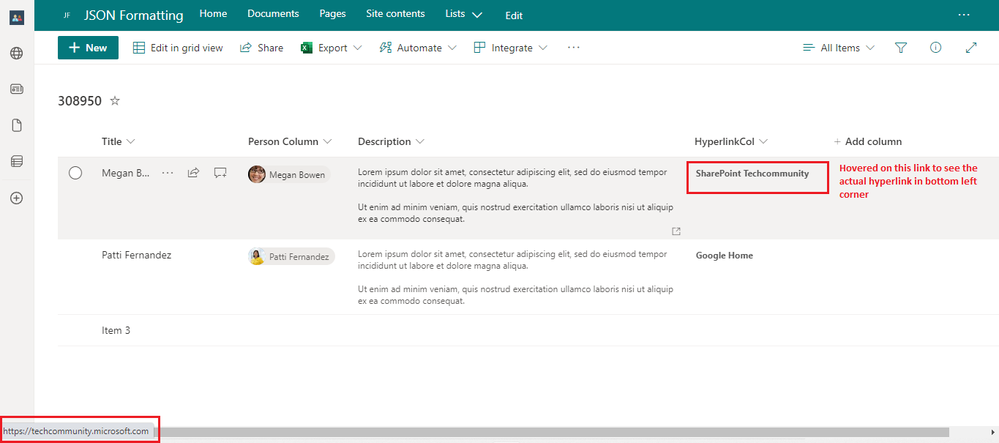Select the Megan Bowen row radio button
Image resolution: width=999 pixels, height=443 pixels.
coord(75,173)
